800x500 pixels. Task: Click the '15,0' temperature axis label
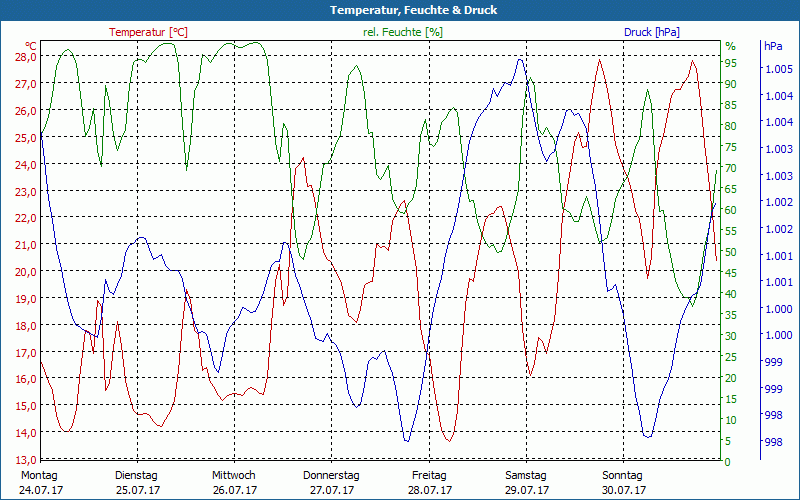[26, 406]
